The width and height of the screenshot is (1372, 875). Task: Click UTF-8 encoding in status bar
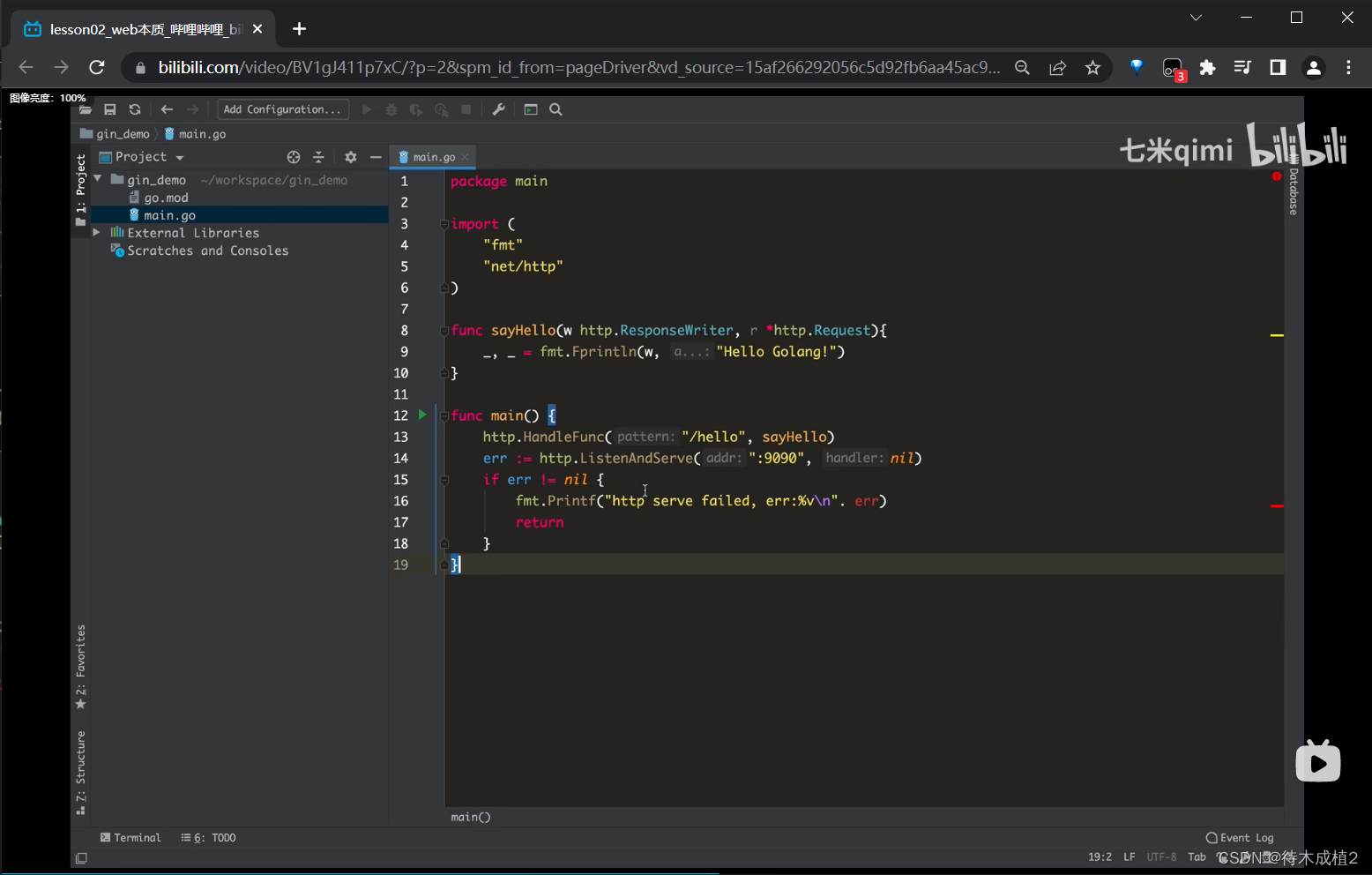[1161, 856]
